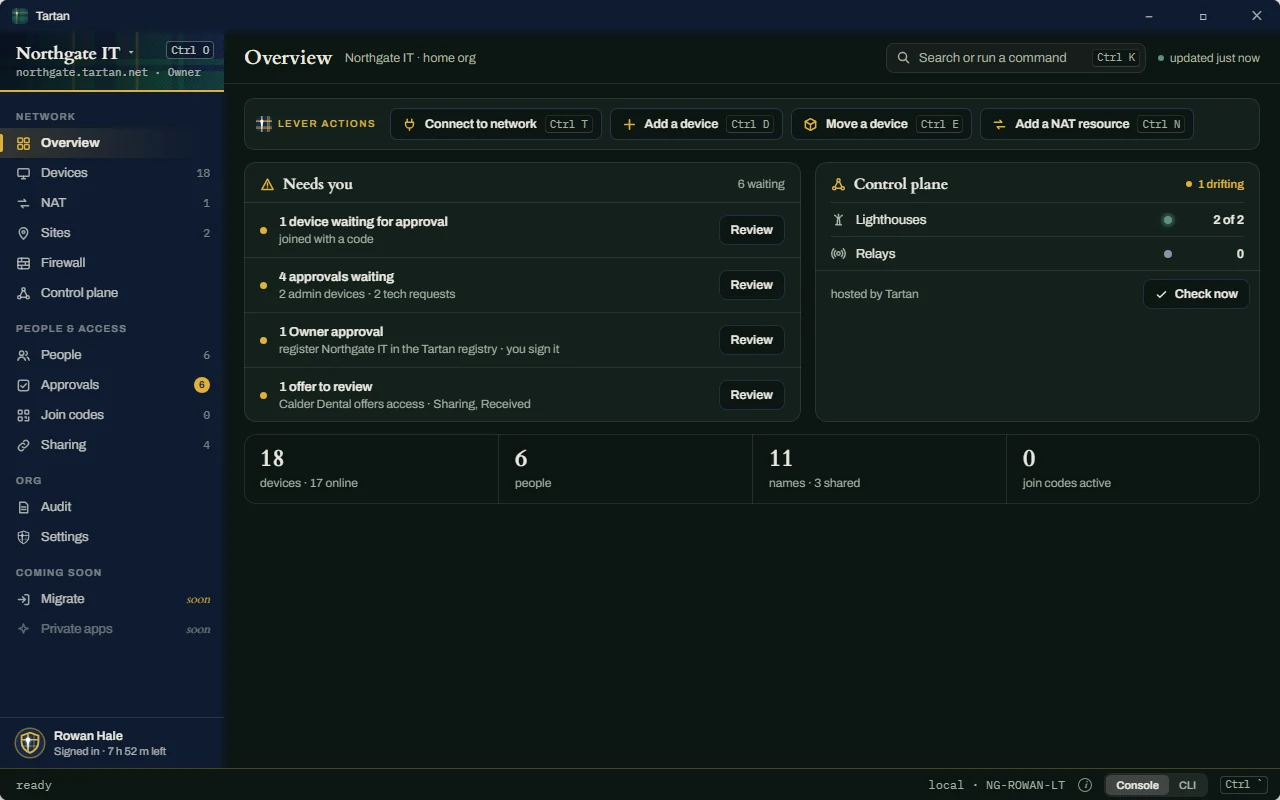This screenshot has height=800, width=1280.
Task: Click the NAT arrows icon in sidebar
Action: click(23, 203)
